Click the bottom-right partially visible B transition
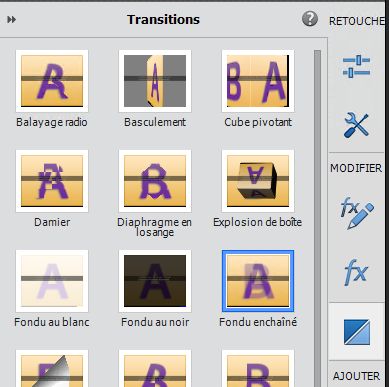 pyautogui.click(x=258, y=368)
